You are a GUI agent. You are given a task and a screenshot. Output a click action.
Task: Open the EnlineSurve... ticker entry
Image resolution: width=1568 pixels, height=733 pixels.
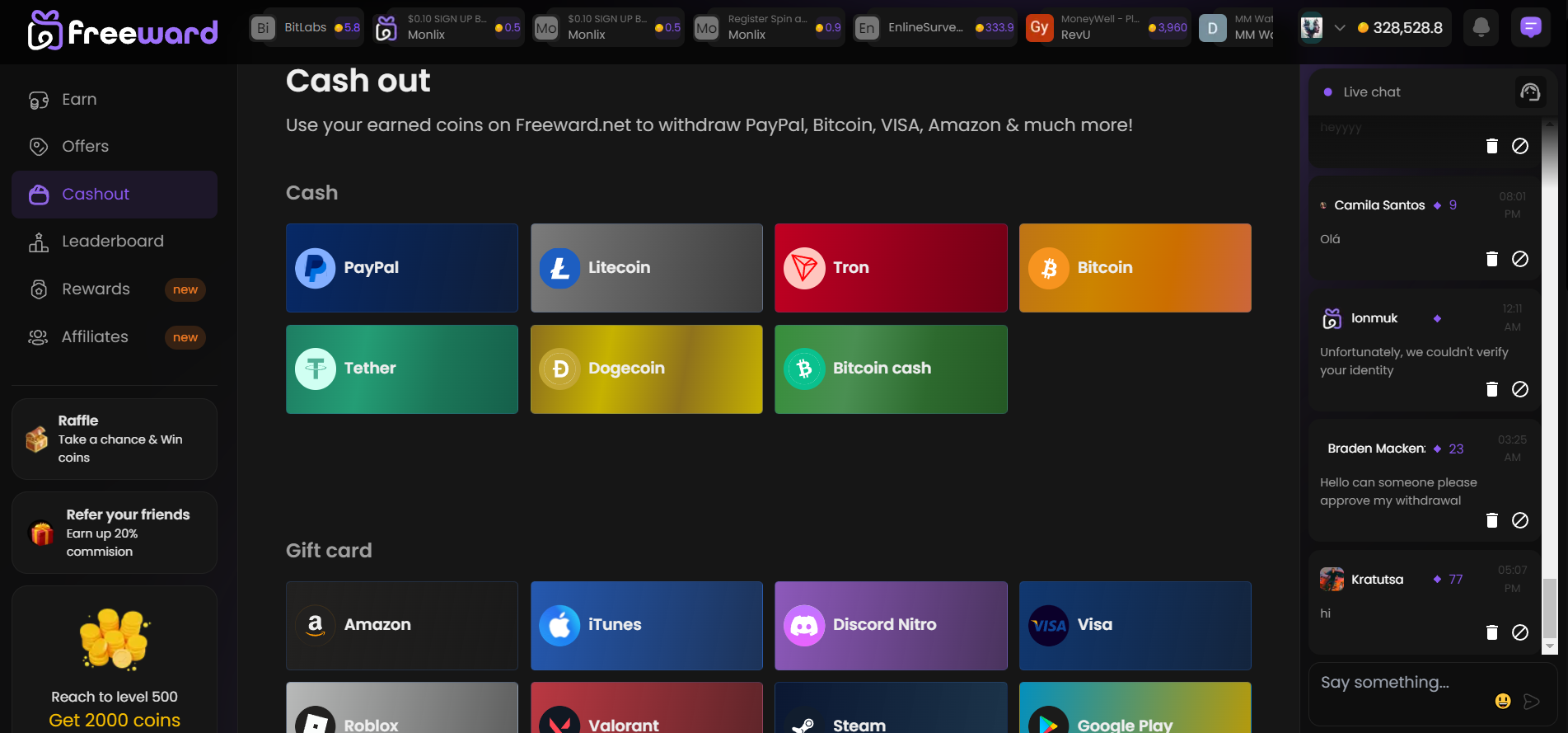coord(934,27)
